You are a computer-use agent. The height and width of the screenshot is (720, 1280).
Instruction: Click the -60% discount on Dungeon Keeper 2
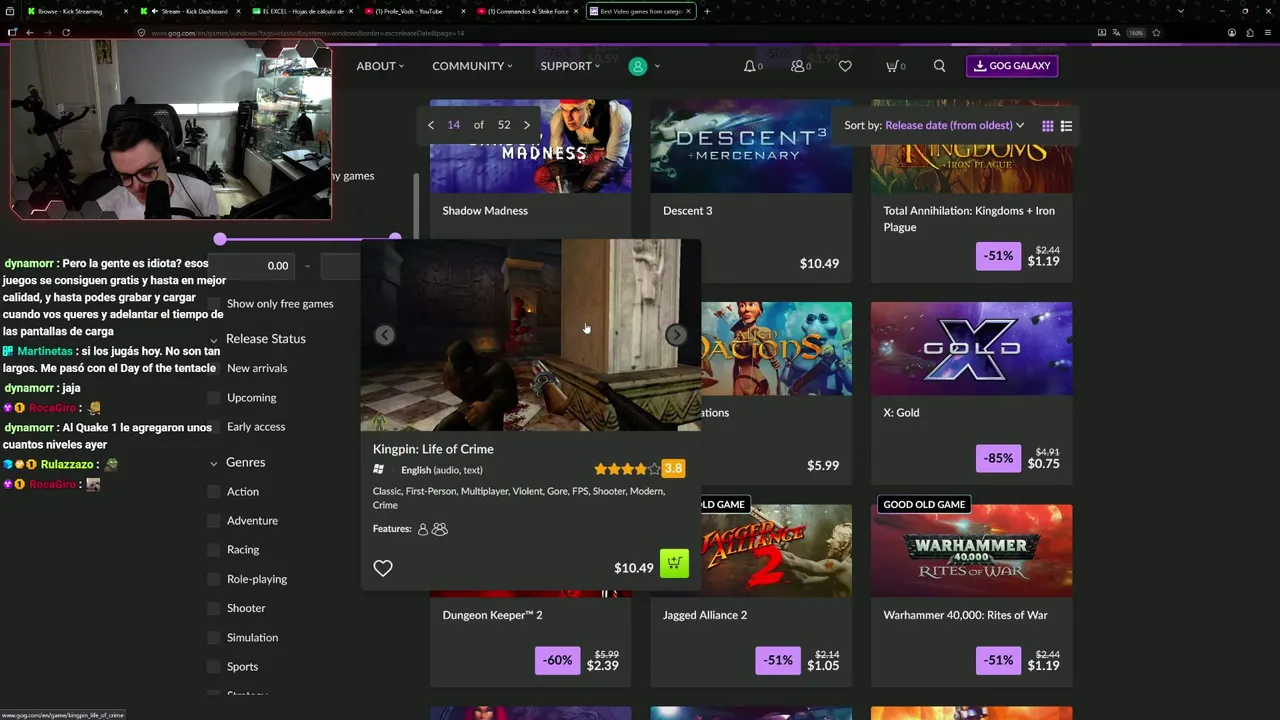(x=558, y=661)
